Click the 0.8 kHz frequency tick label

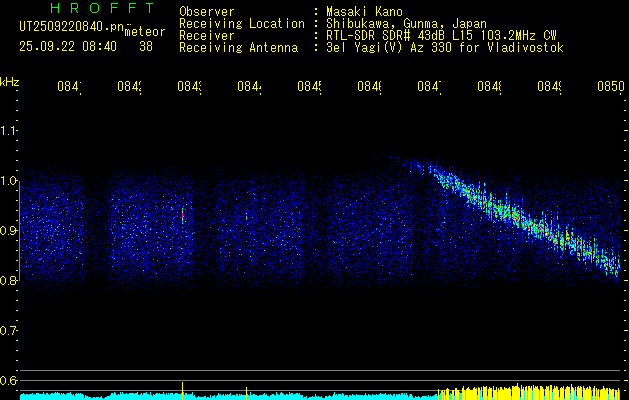point(9,281)
